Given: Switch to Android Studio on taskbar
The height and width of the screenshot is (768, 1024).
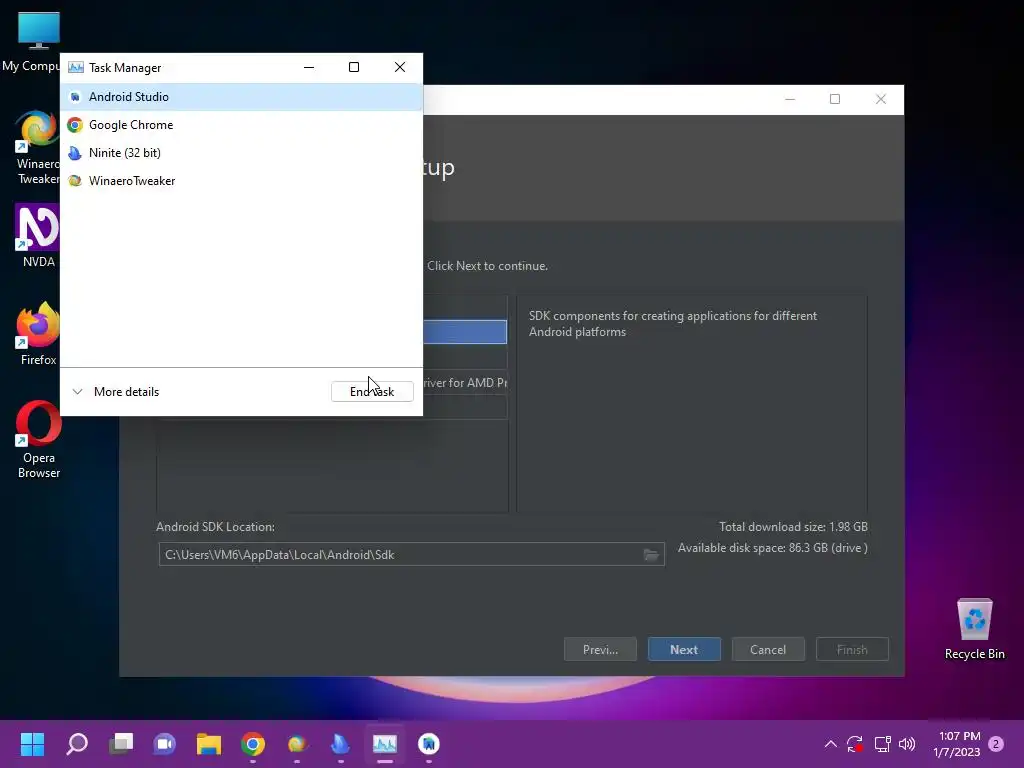Looking at the screenshot, I should (x=428, y=744).
